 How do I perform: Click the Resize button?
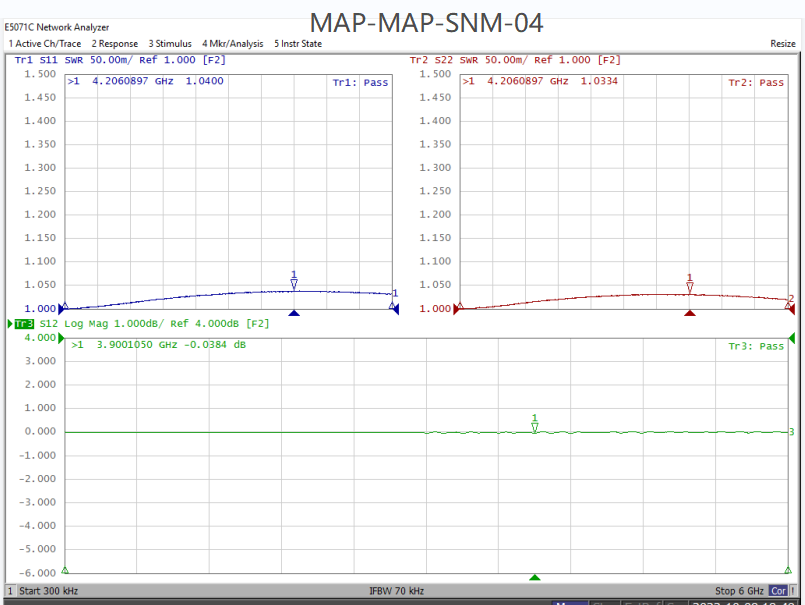(782, 44)
